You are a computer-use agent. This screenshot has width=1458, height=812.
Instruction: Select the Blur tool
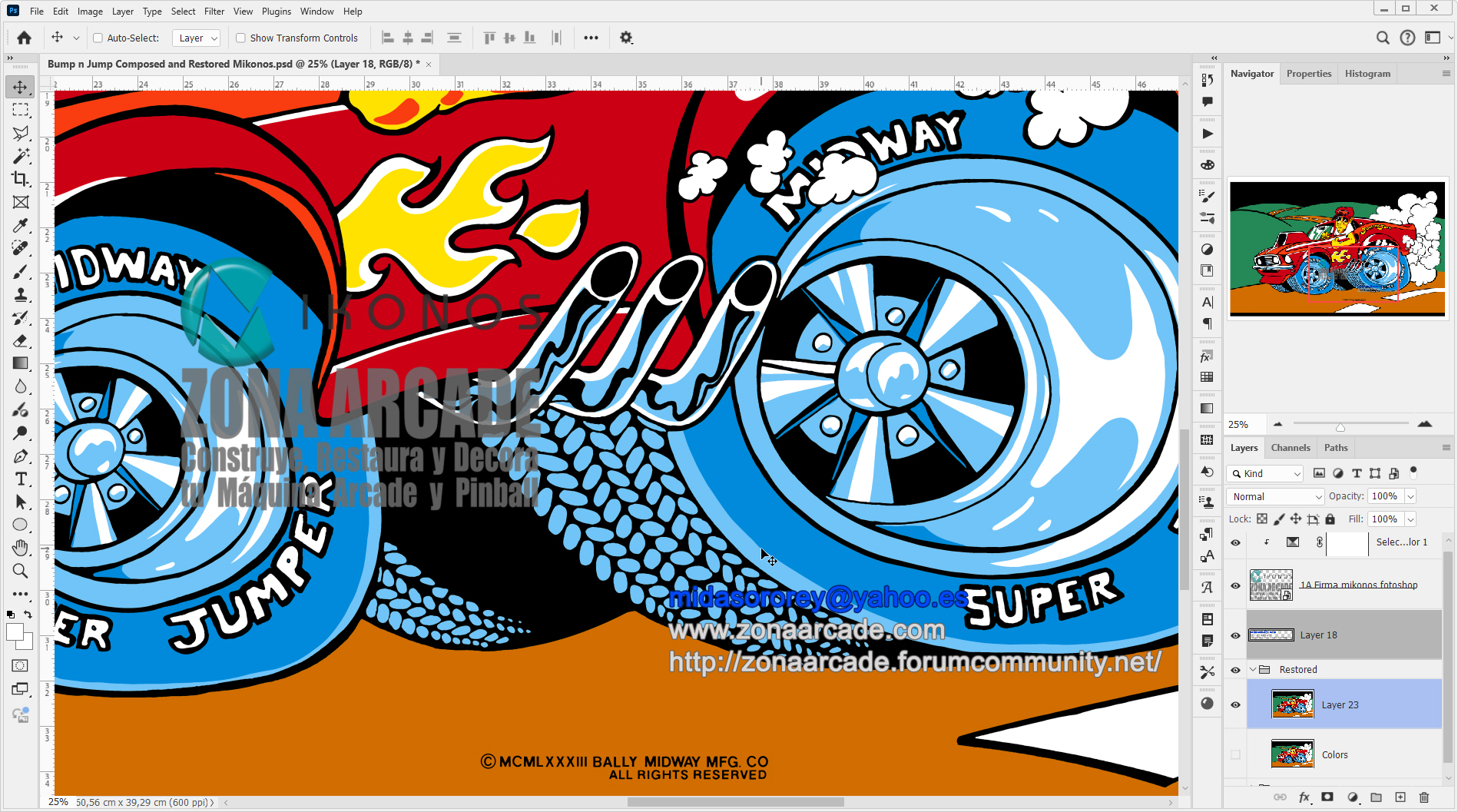pyautogui.click(x=21, y=386)
